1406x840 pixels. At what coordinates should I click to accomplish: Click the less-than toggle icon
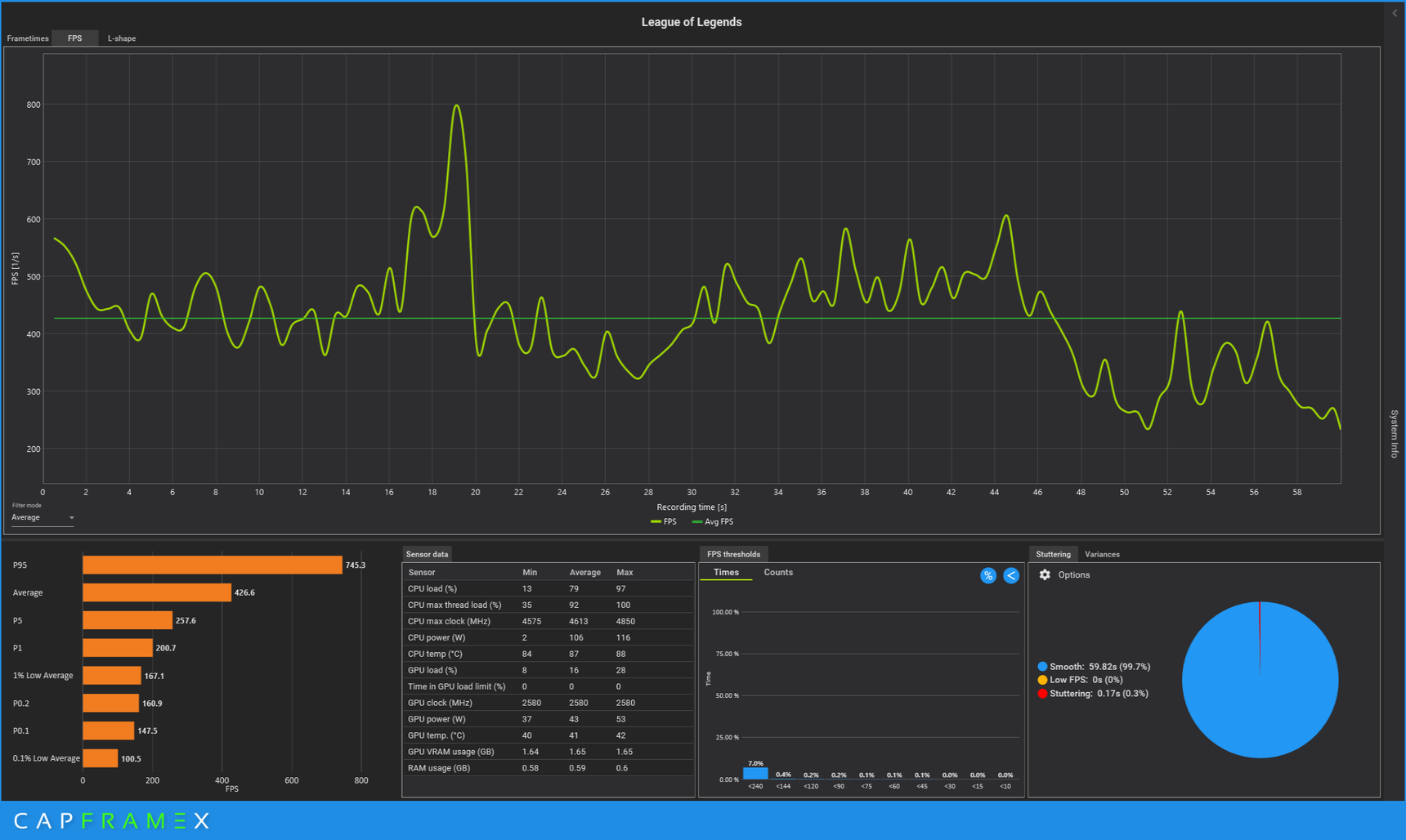(1011, 575)
